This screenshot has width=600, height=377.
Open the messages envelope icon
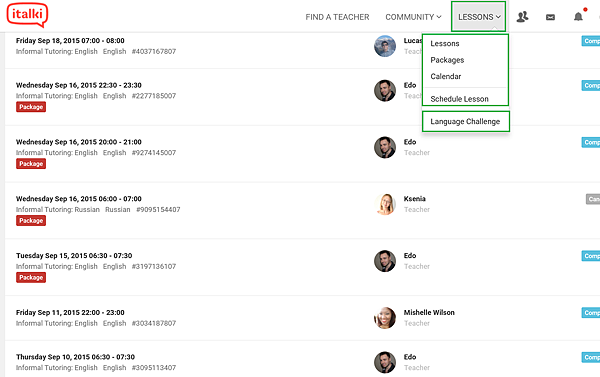point(550,17)
